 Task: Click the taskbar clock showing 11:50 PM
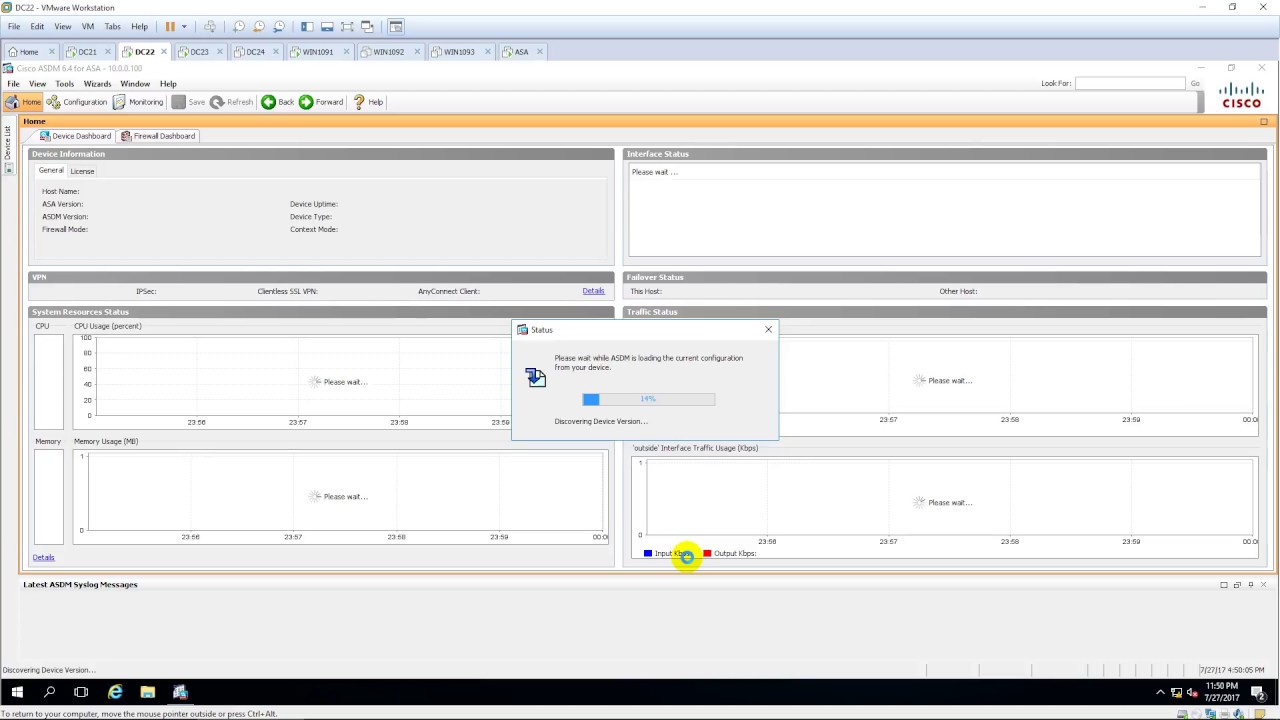coord(1222,692)
